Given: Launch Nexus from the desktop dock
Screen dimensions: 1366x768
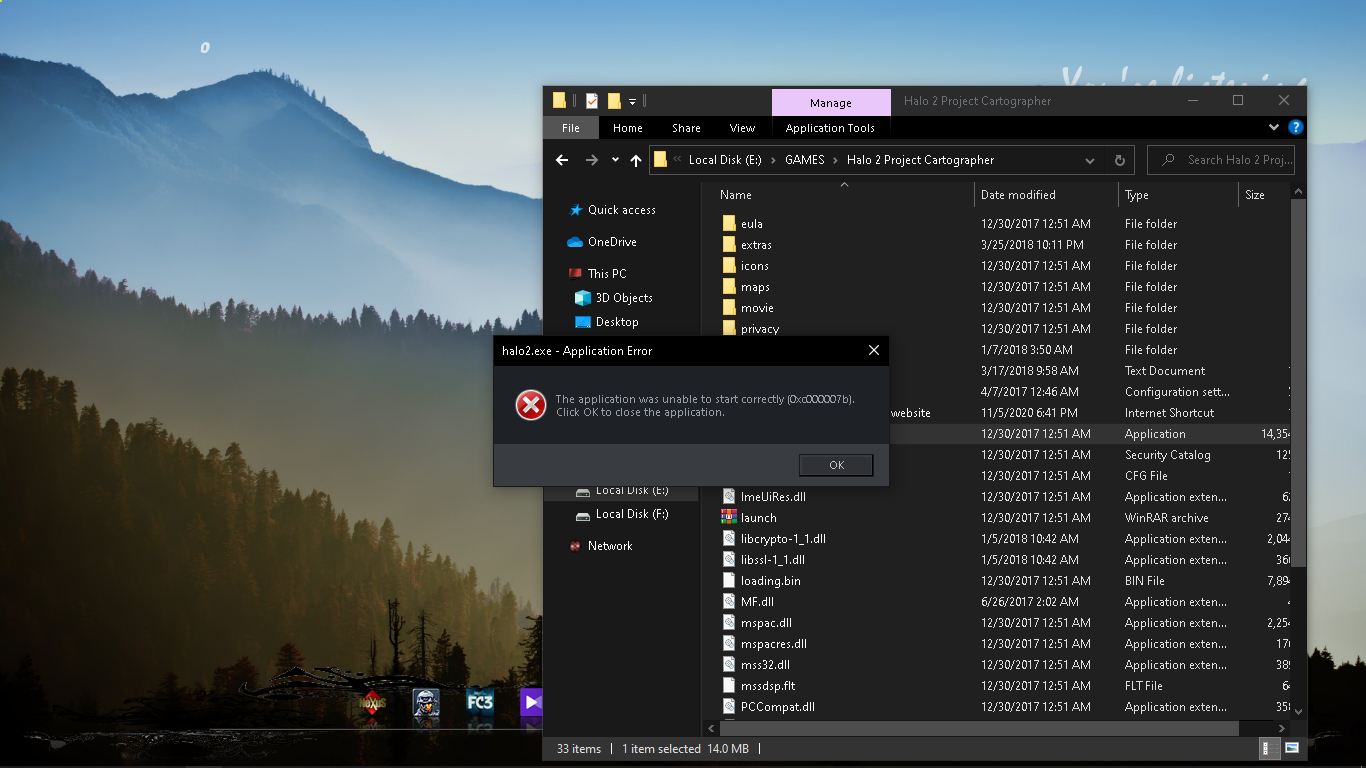Looking at the screenshot, I should pyautogui.click(x=372, y=703).
